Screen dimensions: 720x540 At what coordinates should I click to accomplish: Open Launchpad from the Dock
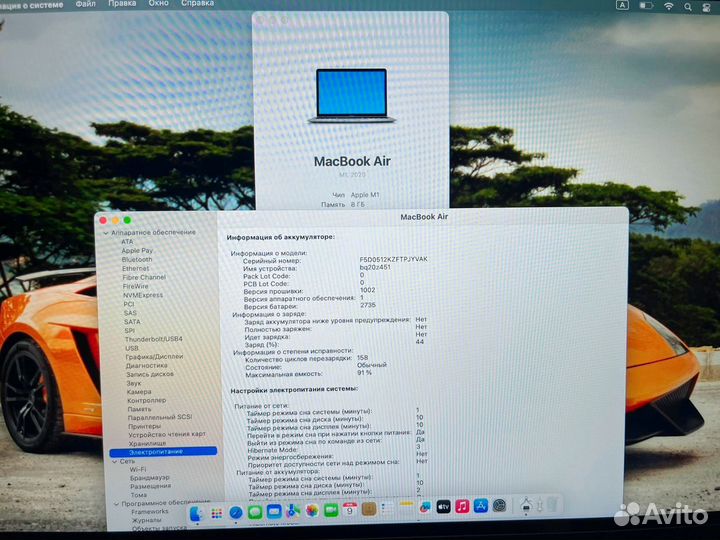coord(216,513)
